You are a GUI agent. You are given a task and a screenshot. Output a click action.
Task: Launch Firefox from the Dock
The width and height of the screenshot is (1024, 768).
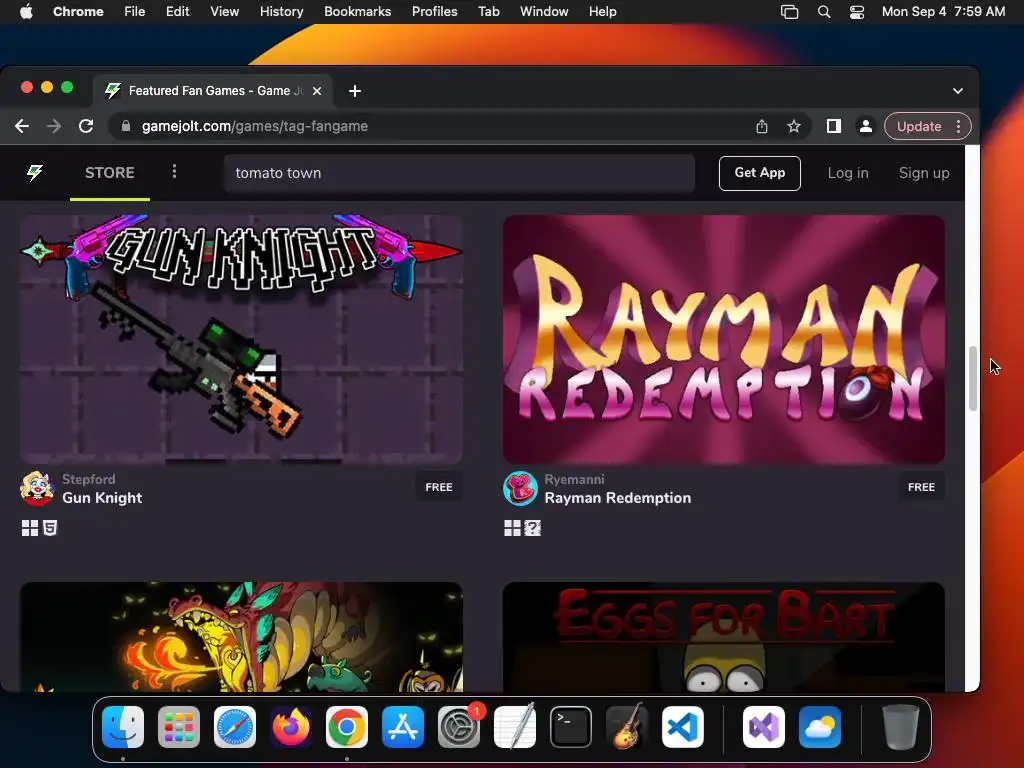291,727
